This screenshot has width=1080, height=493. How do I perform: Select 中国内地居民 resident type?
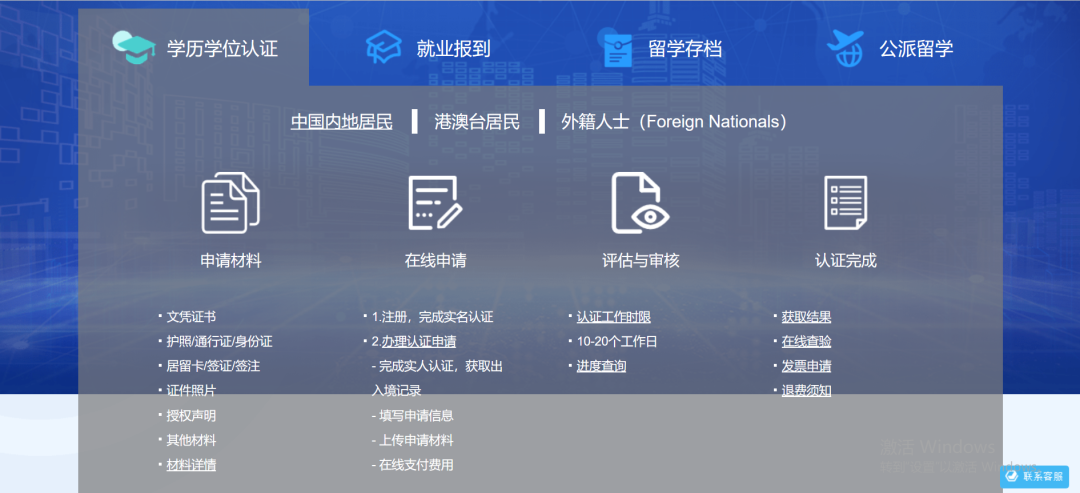(x=342, y=122)
